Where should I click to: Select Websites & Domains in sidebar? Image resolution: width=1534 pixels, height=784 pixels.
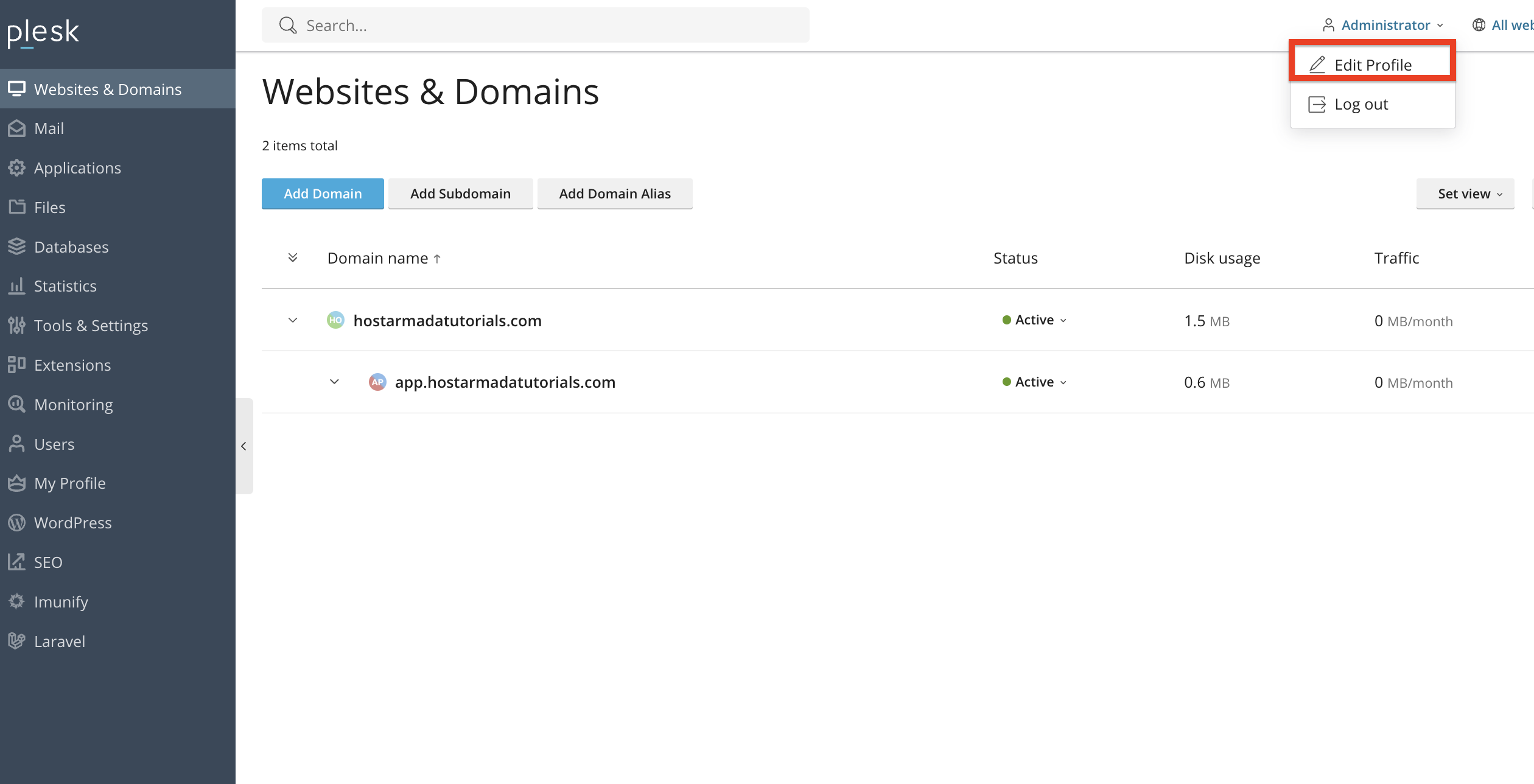(117, 89)
